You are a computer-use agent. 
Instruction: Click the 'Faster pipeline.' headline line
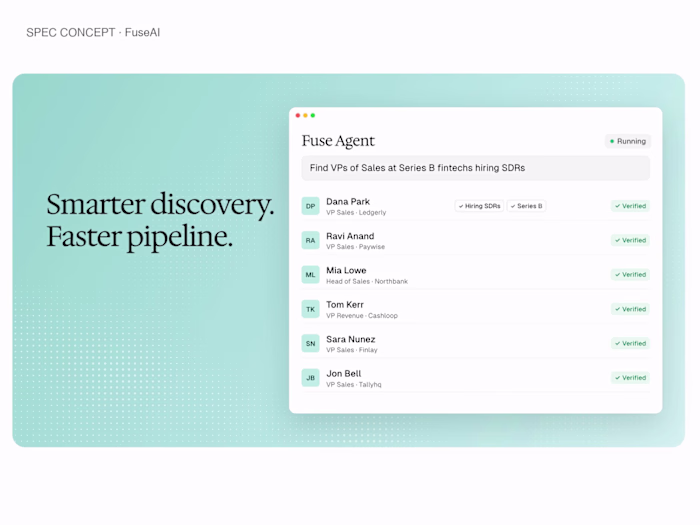[x=140, y=237]
